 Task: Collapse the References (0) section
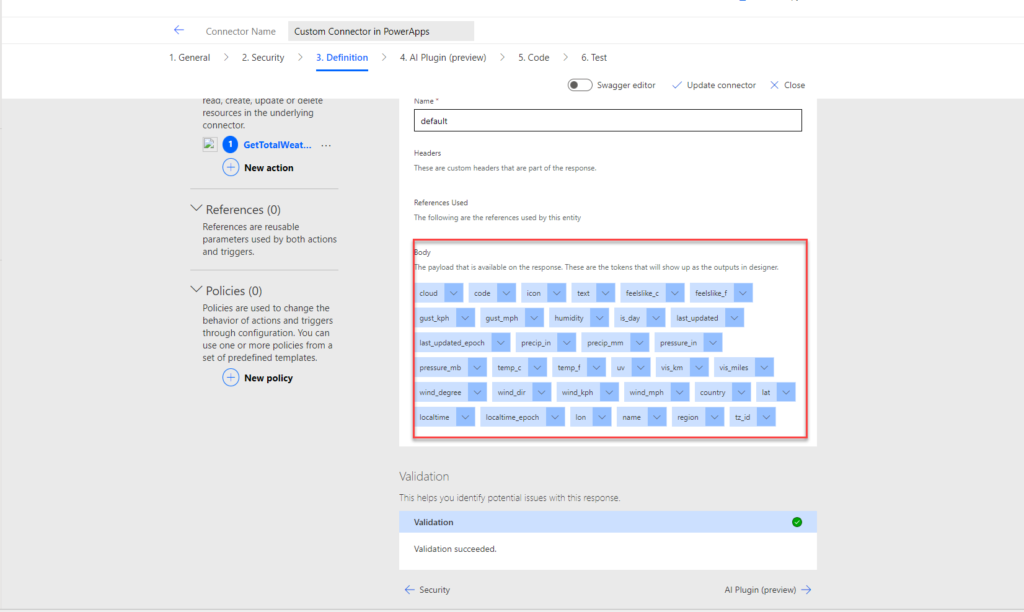pyautogui.click(x=196, y=208)
